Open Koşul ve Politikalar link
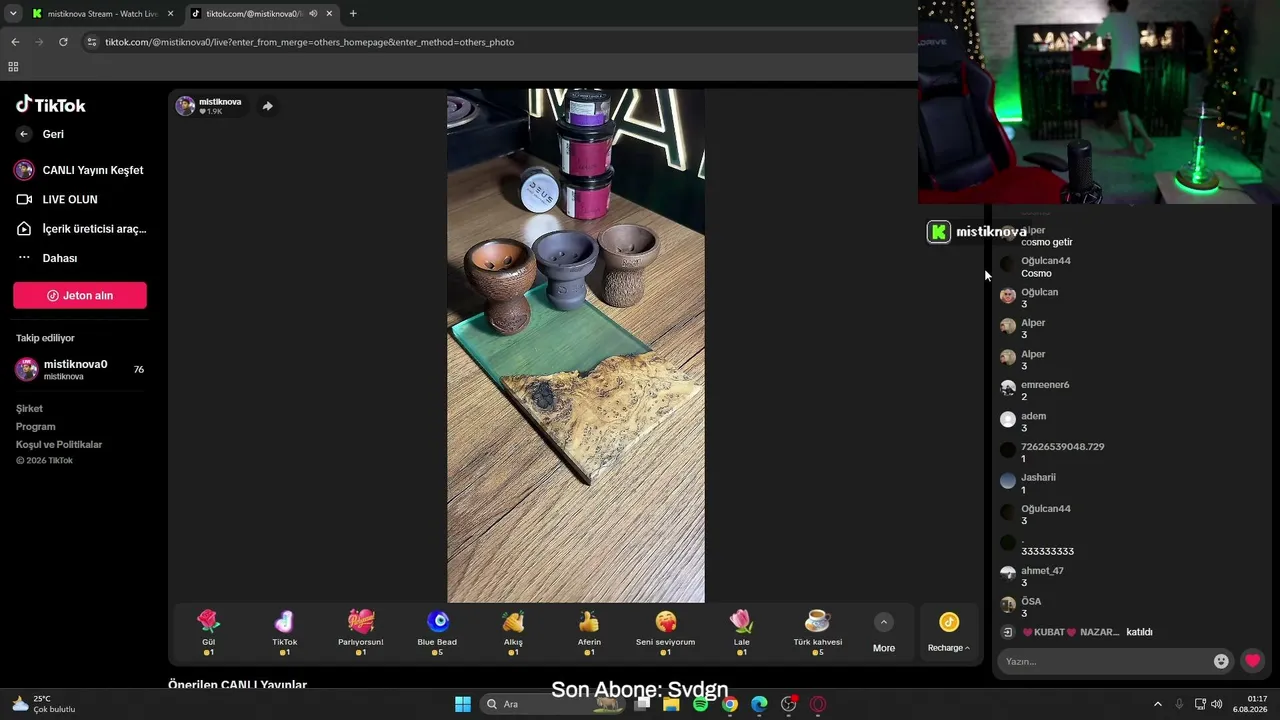1280x720 pixels. click(59, 445)
